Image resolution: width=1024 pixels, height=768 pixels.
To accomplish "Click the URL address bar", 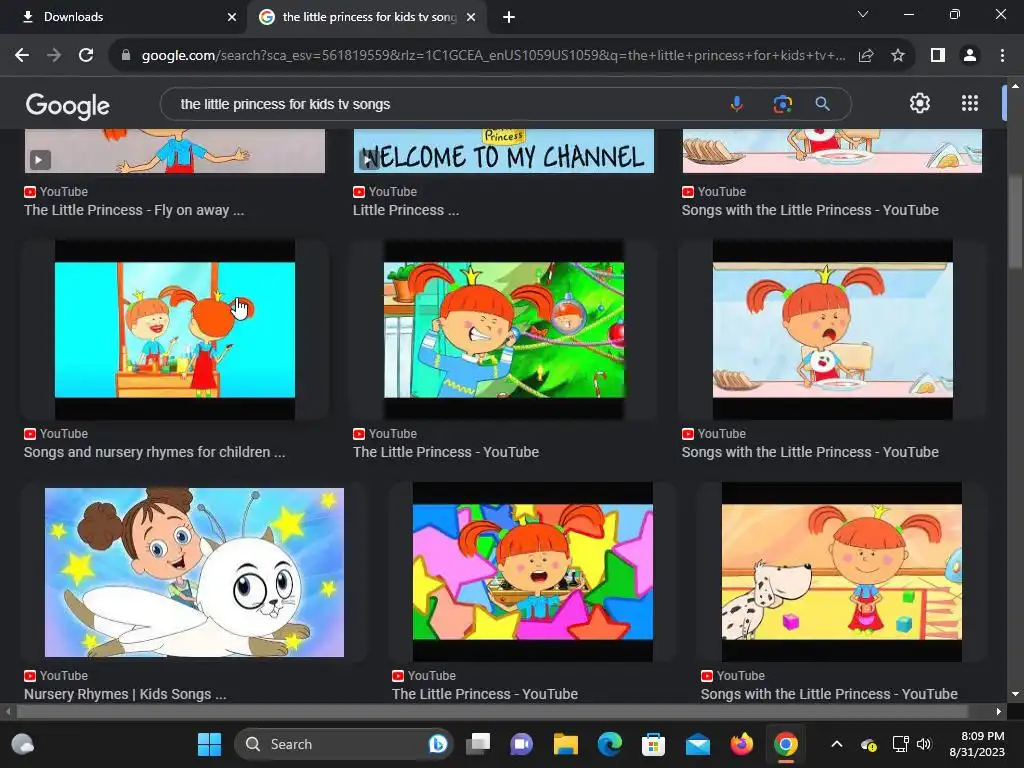I will 493,56.
